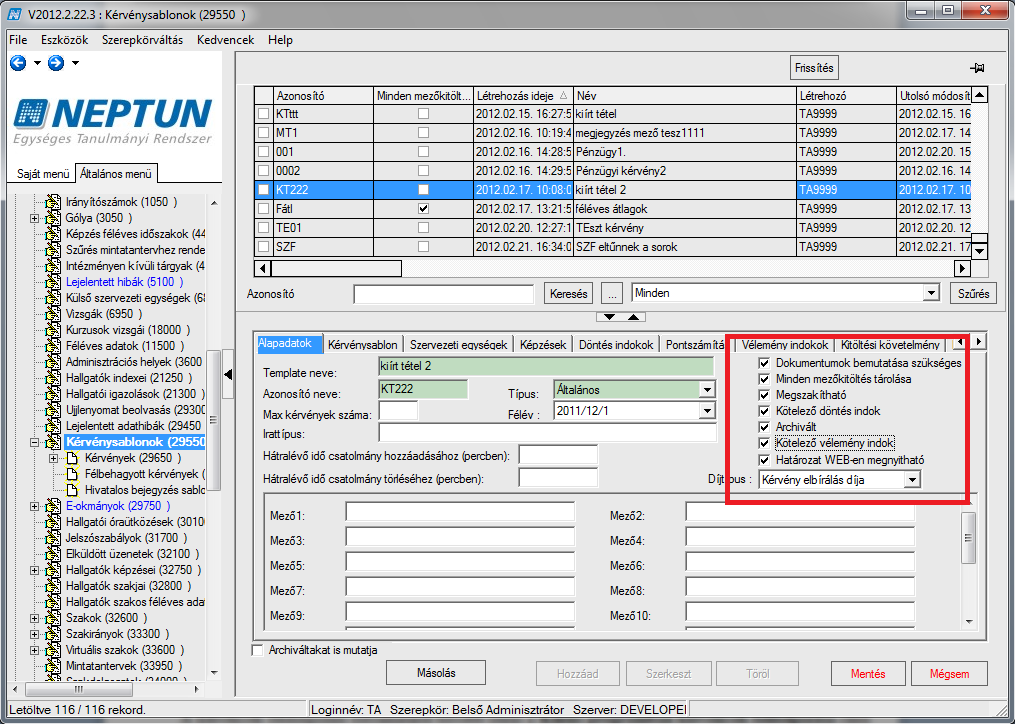Click the up triangle above the tabs
Viewport: 1015px width, 724px height.
point(634,317)
